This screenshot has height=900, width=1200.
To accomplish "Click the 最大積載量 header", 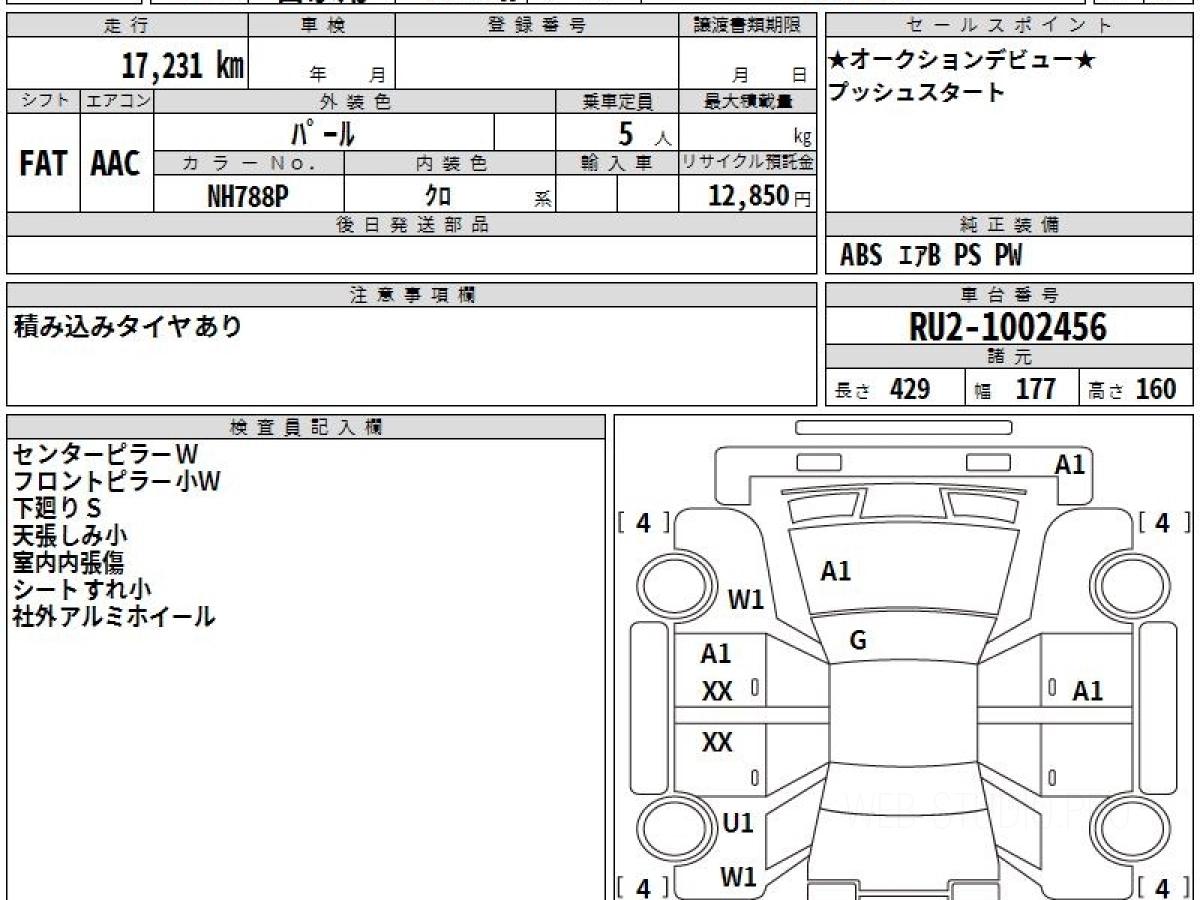I will point(748,101).
